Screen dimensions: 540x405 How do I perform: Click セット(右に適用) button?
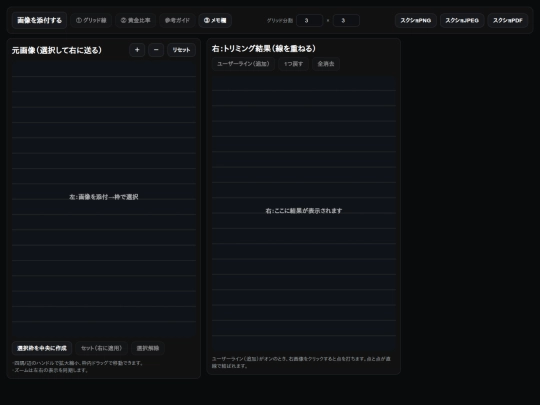[101, 348]
